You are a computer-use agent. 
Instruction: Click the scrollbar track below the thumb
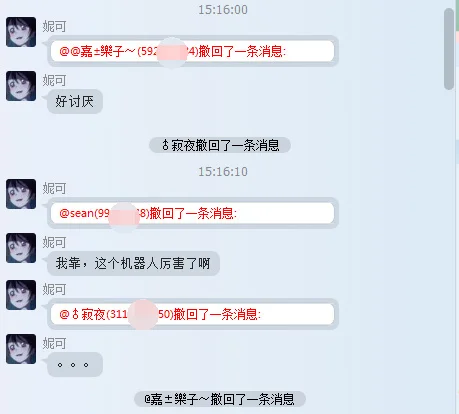click(449, 252)
